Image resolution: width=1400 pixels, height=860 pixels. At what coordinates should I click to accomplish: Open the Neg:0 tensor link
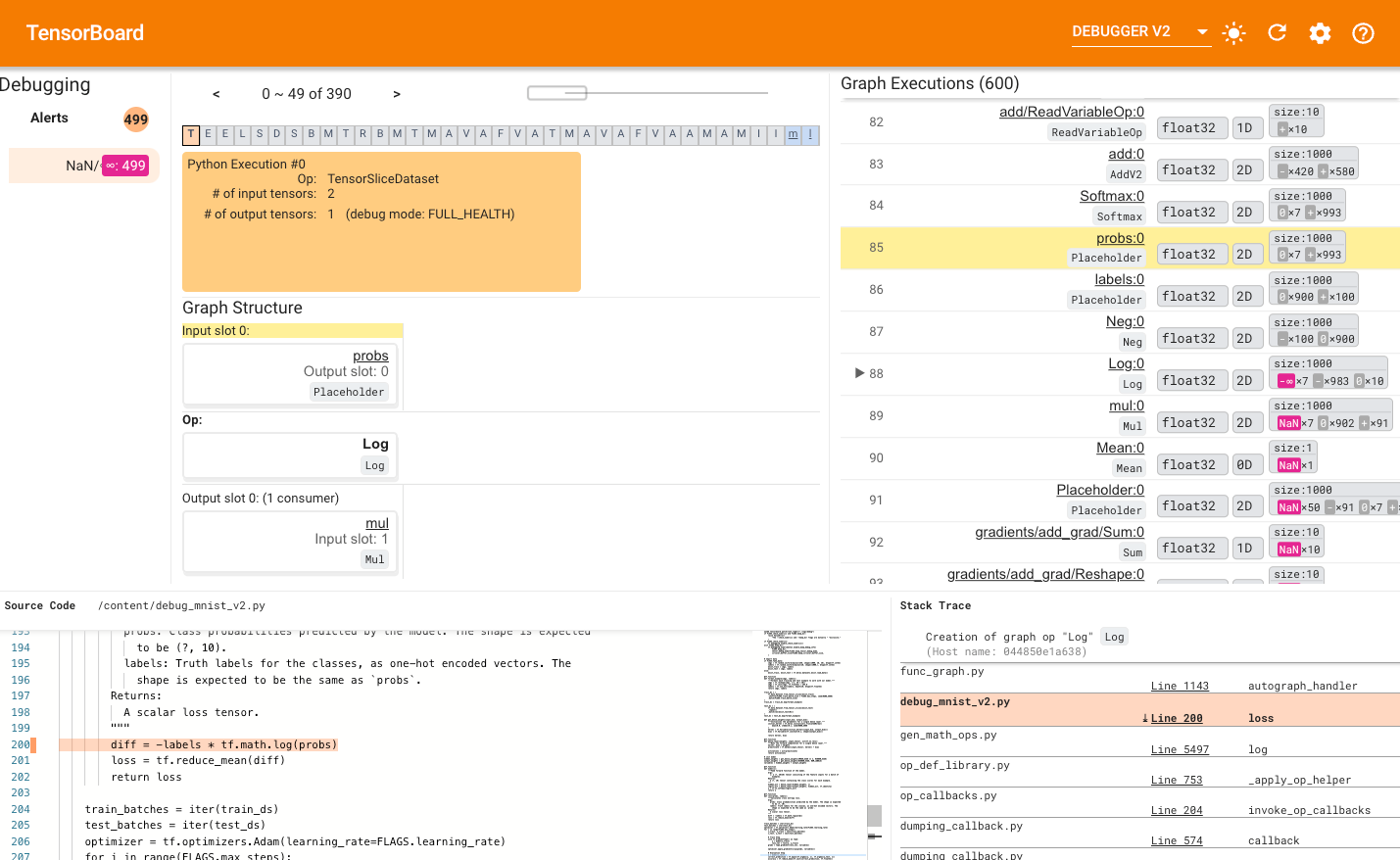coord(1125,321)
